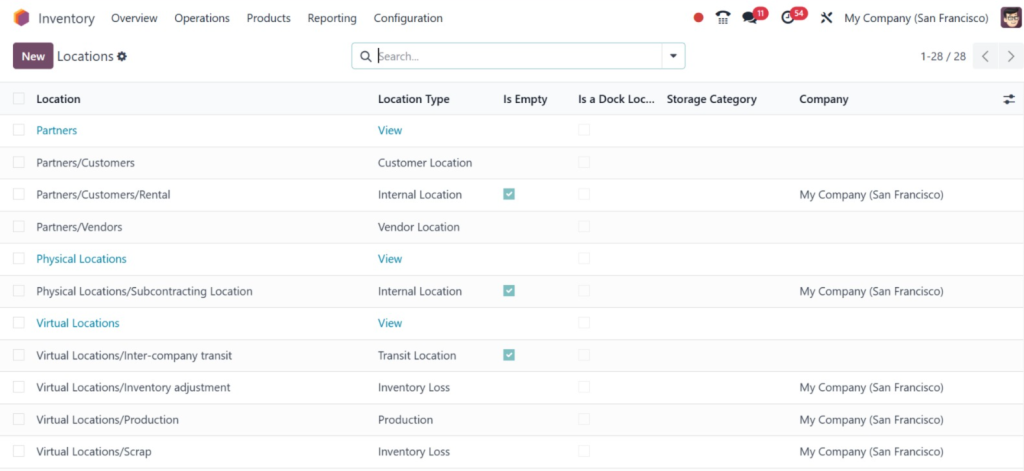Sort by the Storage Category header

[711, 99]
